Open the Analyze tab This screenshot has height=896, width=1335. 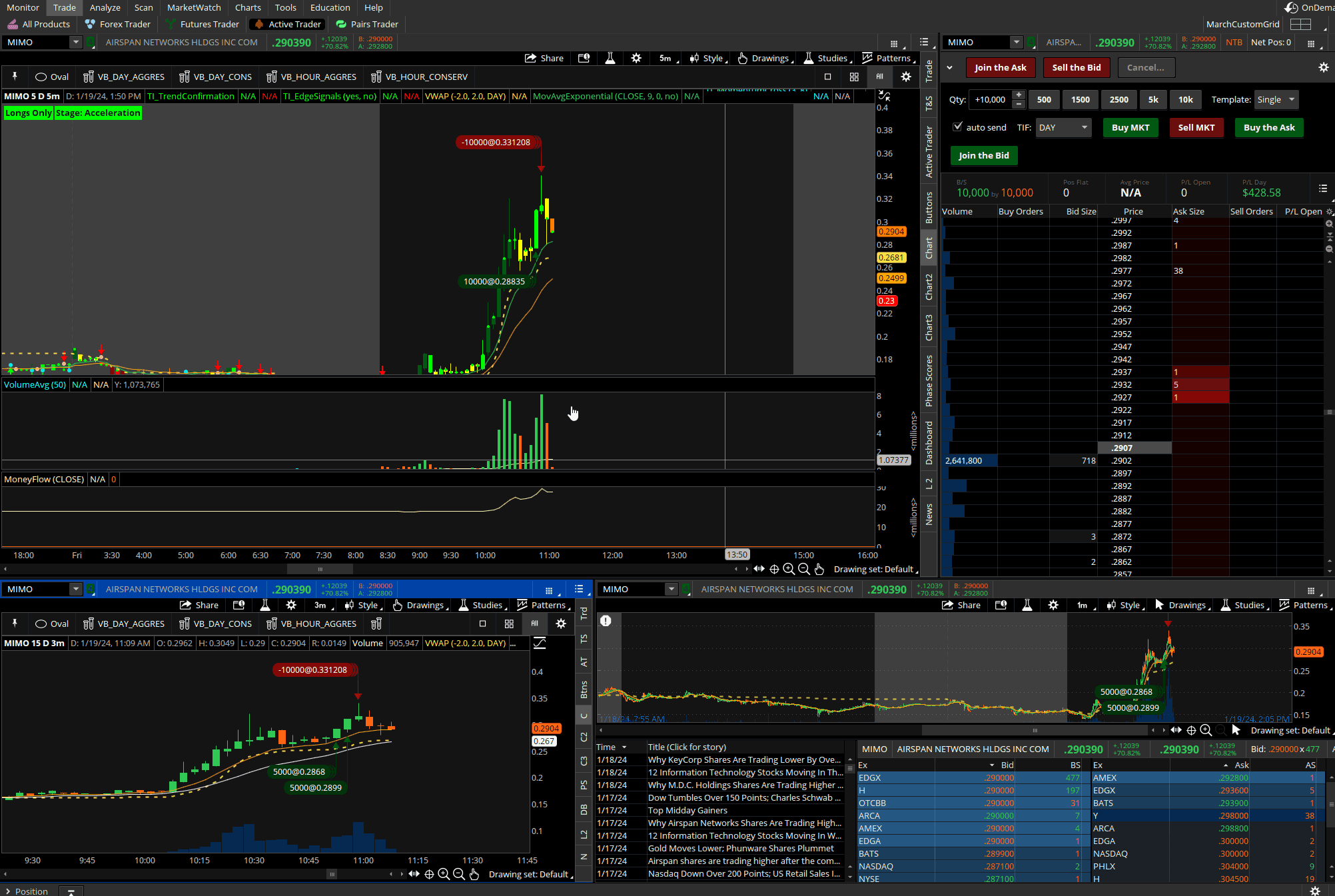[105, 7]
